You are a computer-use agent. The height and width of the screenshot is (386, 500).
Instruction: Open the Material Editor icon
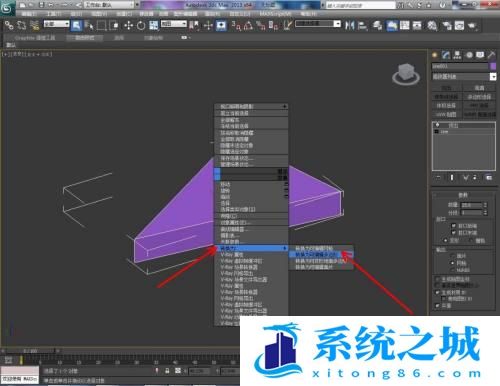(x=432, y=25)
